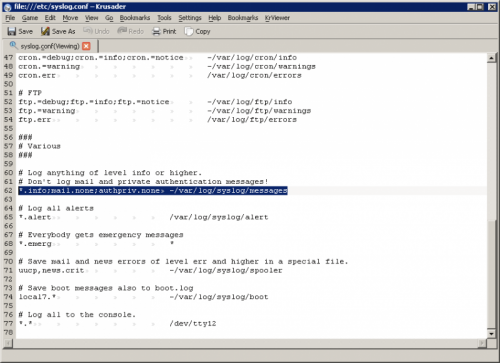Image resolution: width=500 pixels, height=363 pixels.
Task: Click the '# Log all alerts' comment
Action: pyautogui.click(x=56, y=208)
